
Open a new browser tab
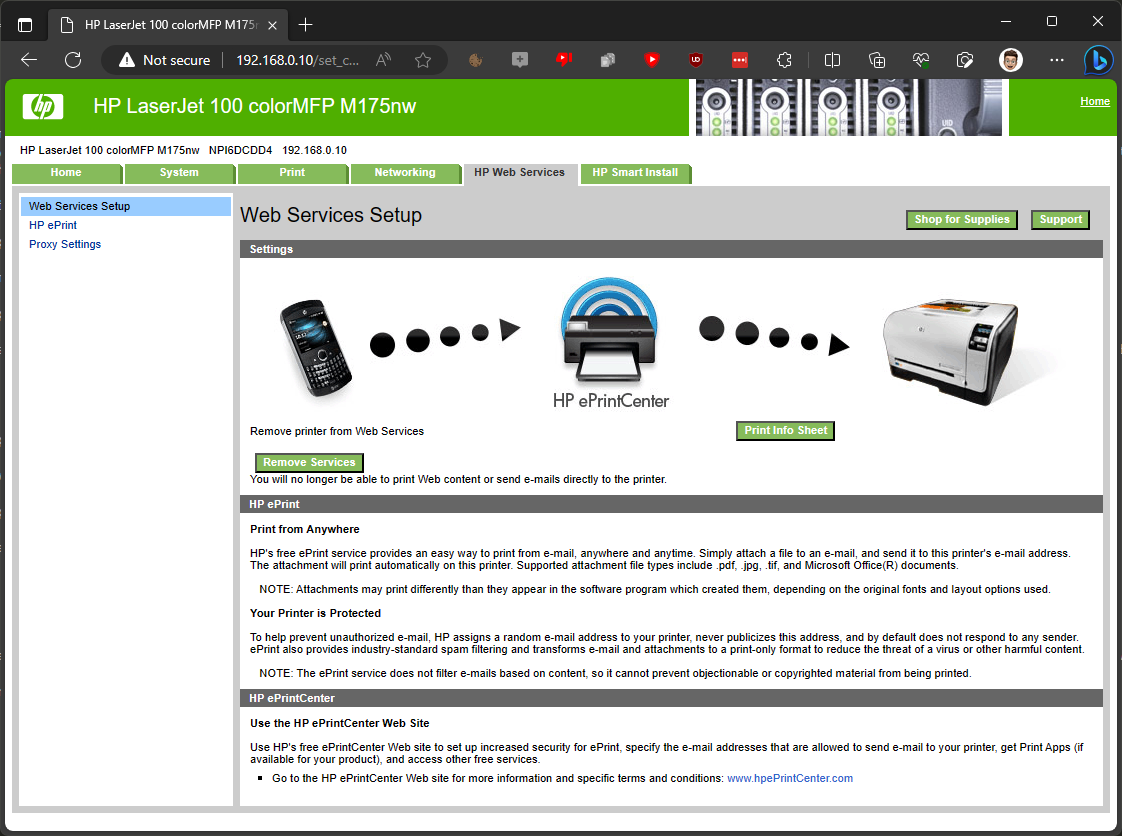pyautogui.click(x=306, y=25)
